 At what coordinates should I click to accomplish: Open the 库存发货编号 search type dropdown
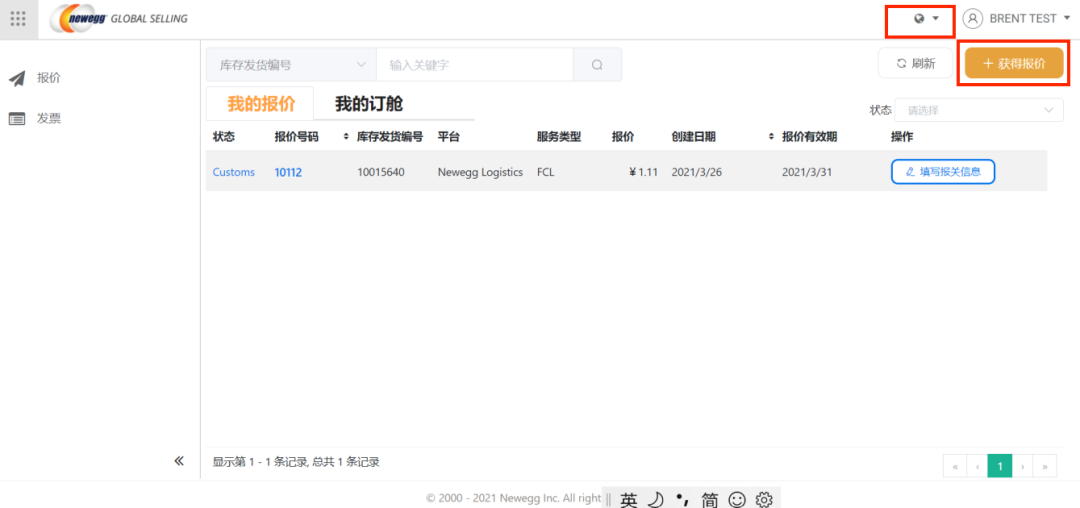point(291,65)
